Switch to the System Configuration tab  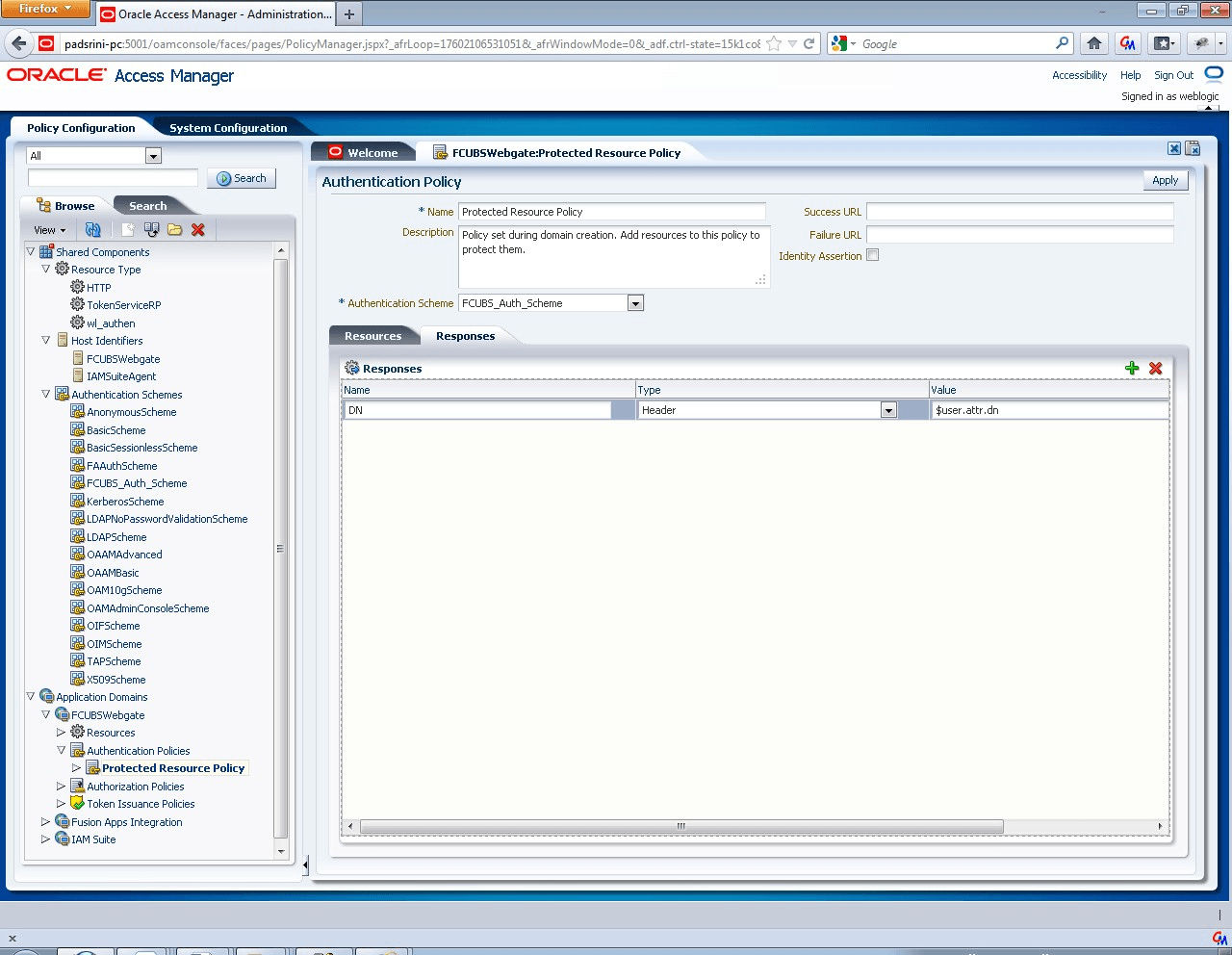coord(228,128)
